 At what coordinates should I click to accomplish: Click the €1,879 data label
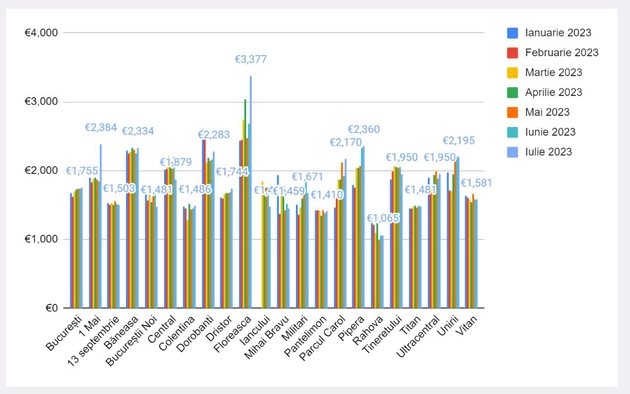[x=176, y=162]
